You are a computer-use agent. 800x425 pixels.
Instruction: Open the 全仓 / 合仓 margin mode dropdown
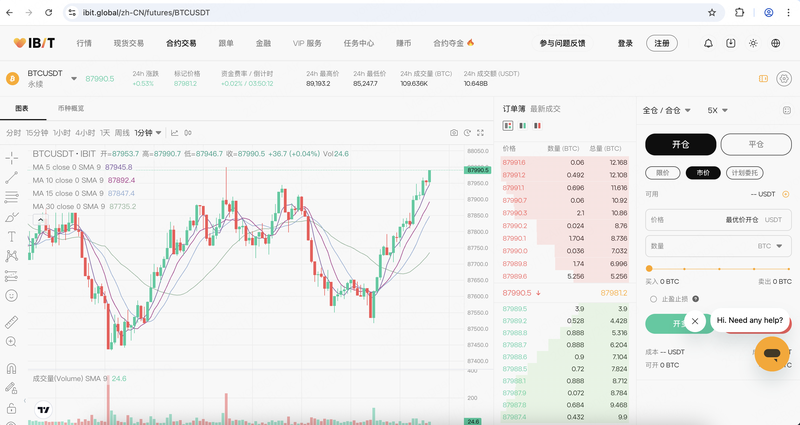click(666, 110)
